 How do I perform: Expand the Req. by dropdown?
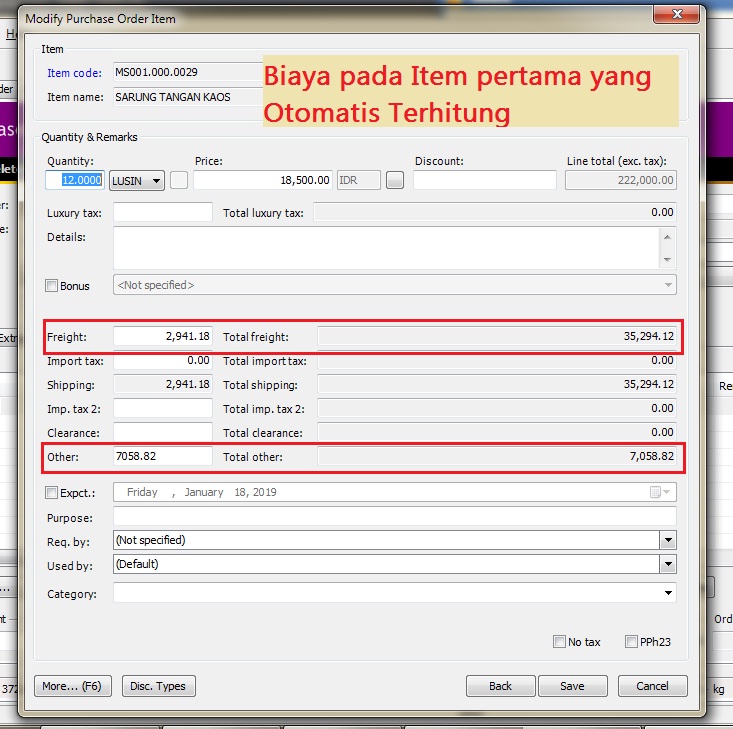tap(668, 540)
